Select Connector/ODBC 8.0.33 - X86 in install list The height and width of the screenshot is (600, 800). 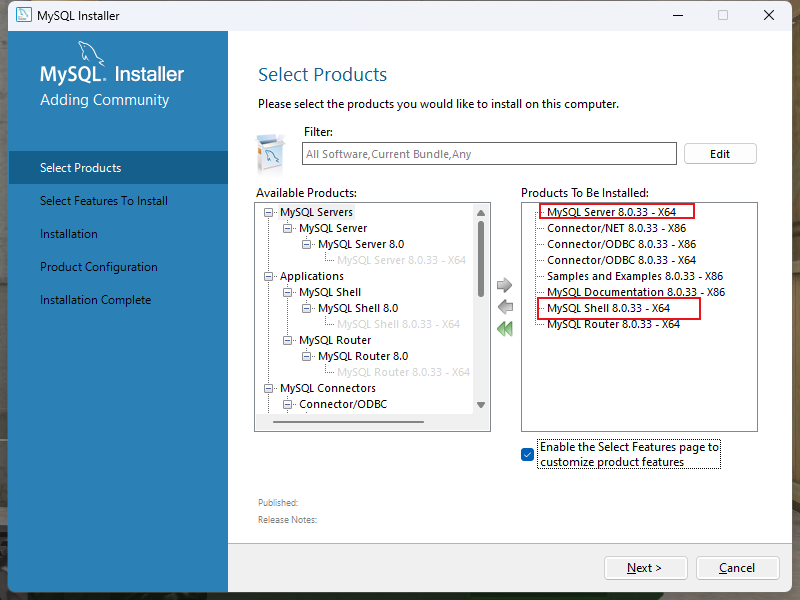(x=621, y=244)
